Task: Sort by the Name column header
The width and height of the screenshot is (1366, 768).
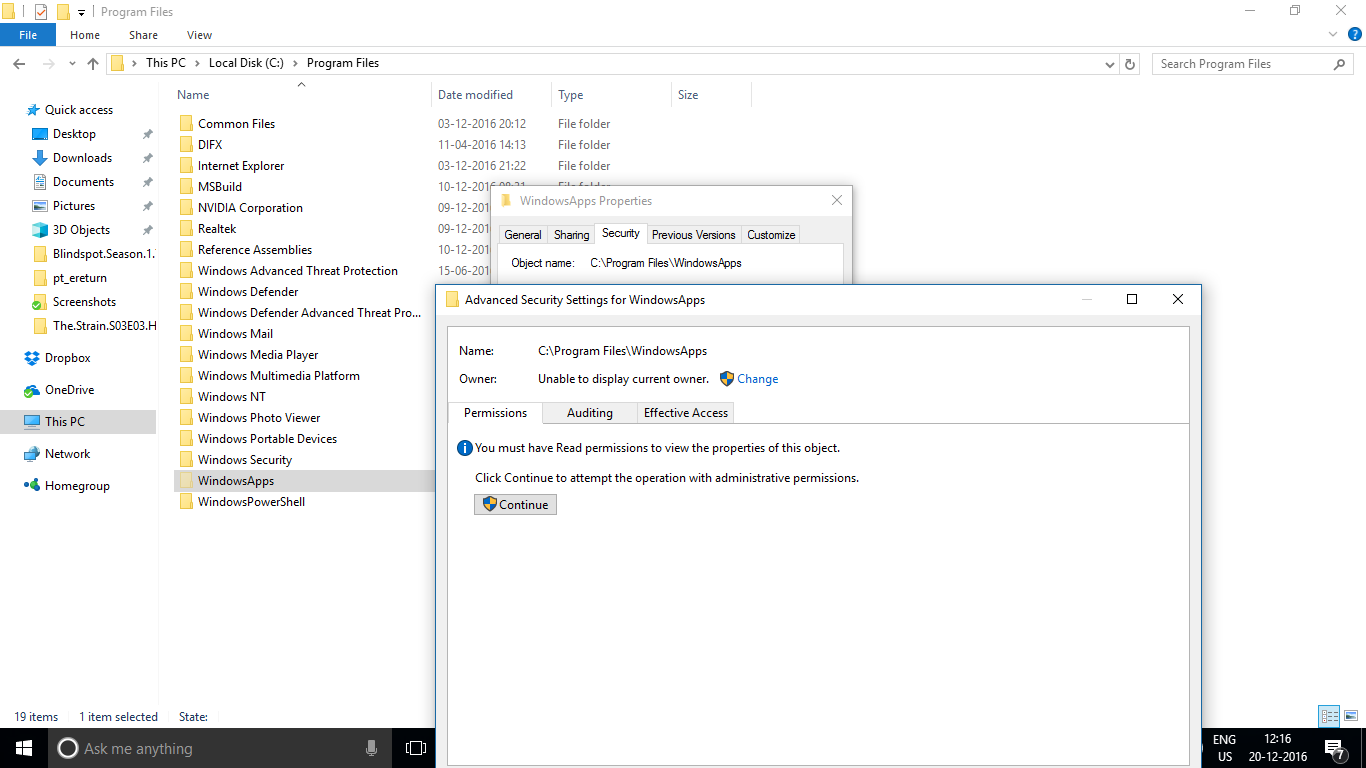Action: tap(300, 95)
